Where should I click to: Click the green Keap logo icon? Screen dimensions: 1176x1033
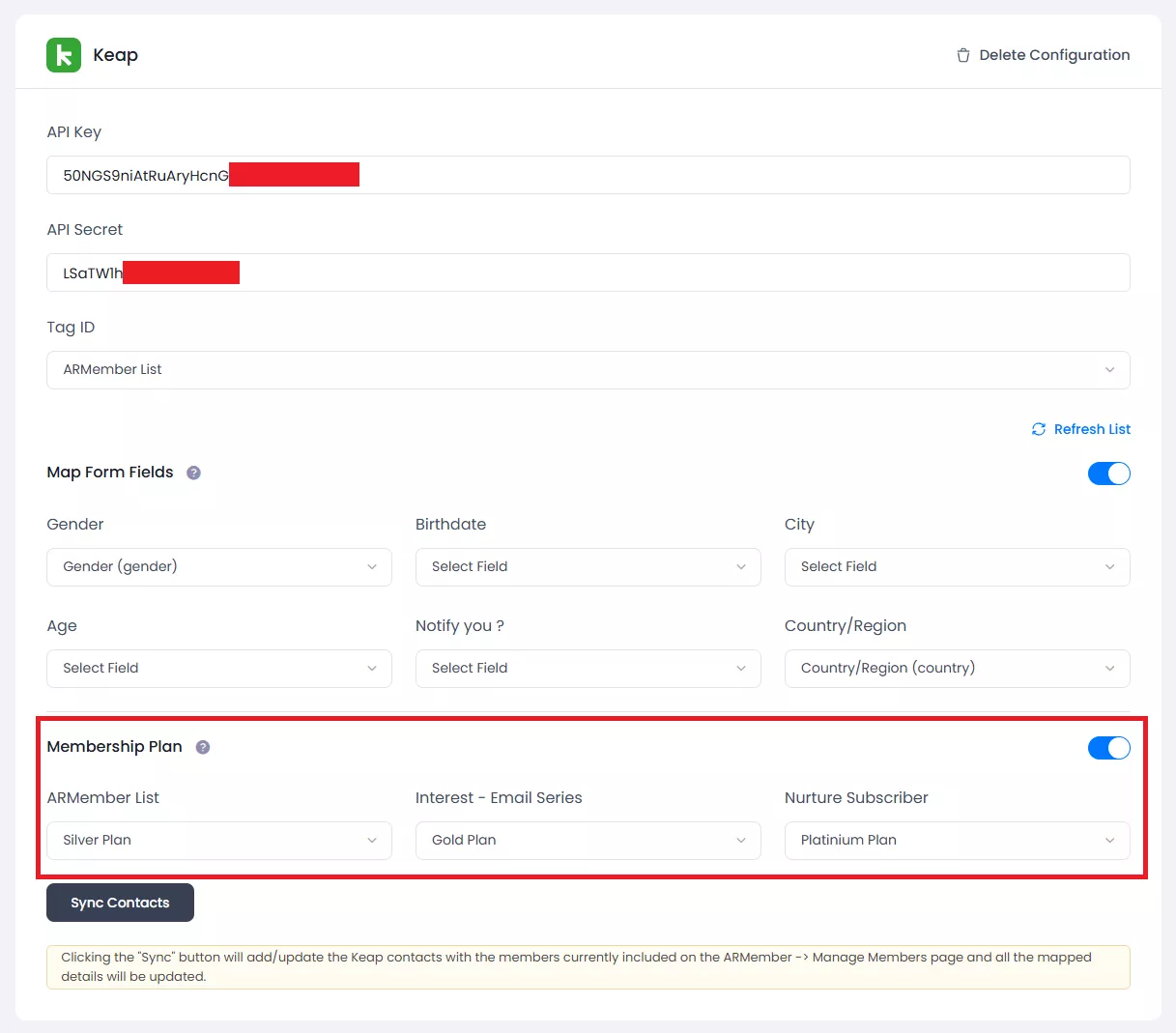point(64,55)
